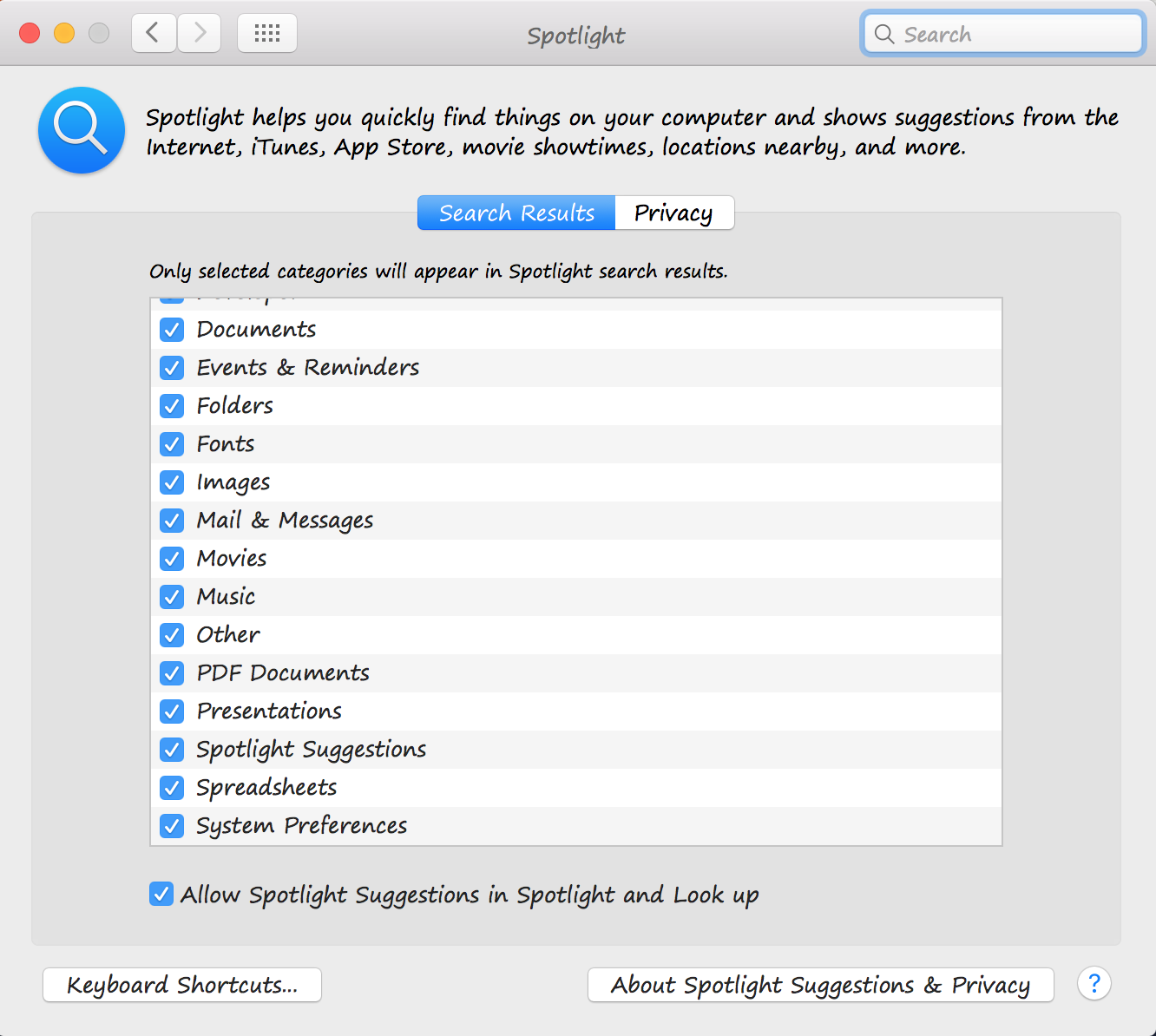Open About Spotlight Suggestions & Privacy
The height and width of the screenshot is (1036, 1156).
click(821, 985)
